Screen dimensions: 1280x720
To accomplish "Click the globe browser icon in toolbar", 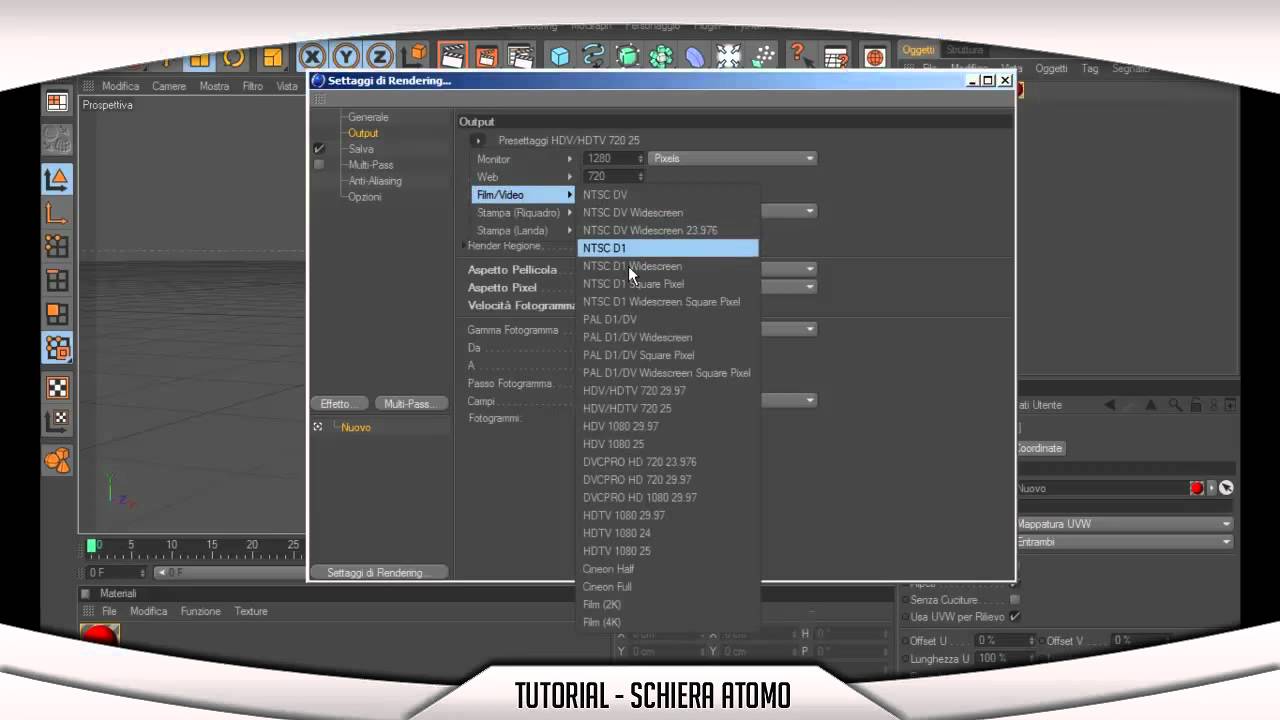I will tap(874, 57).
